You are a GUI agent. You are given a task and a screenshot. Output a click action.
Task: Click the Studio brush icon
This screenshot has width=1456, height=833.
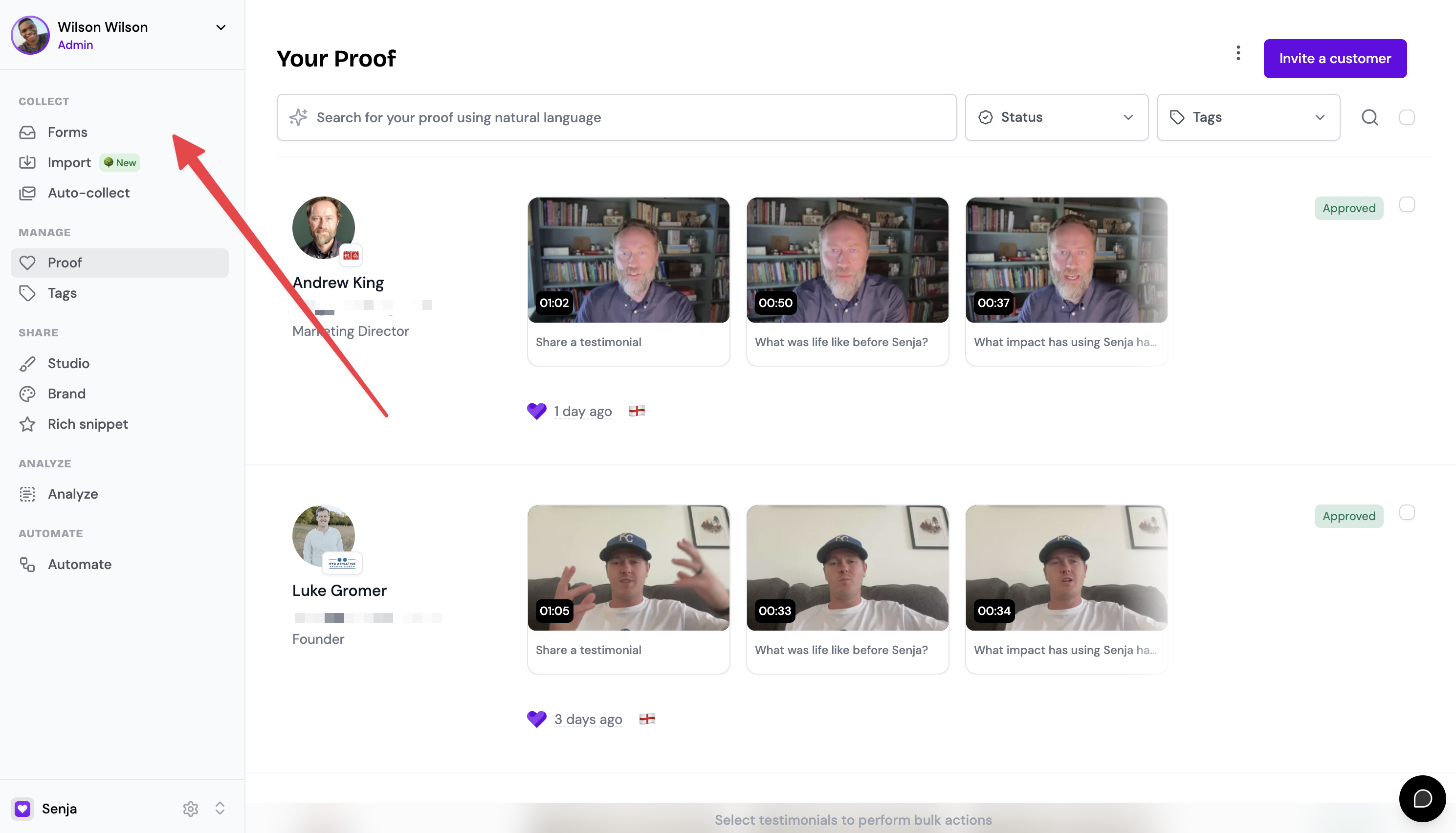tap(27, 363)
